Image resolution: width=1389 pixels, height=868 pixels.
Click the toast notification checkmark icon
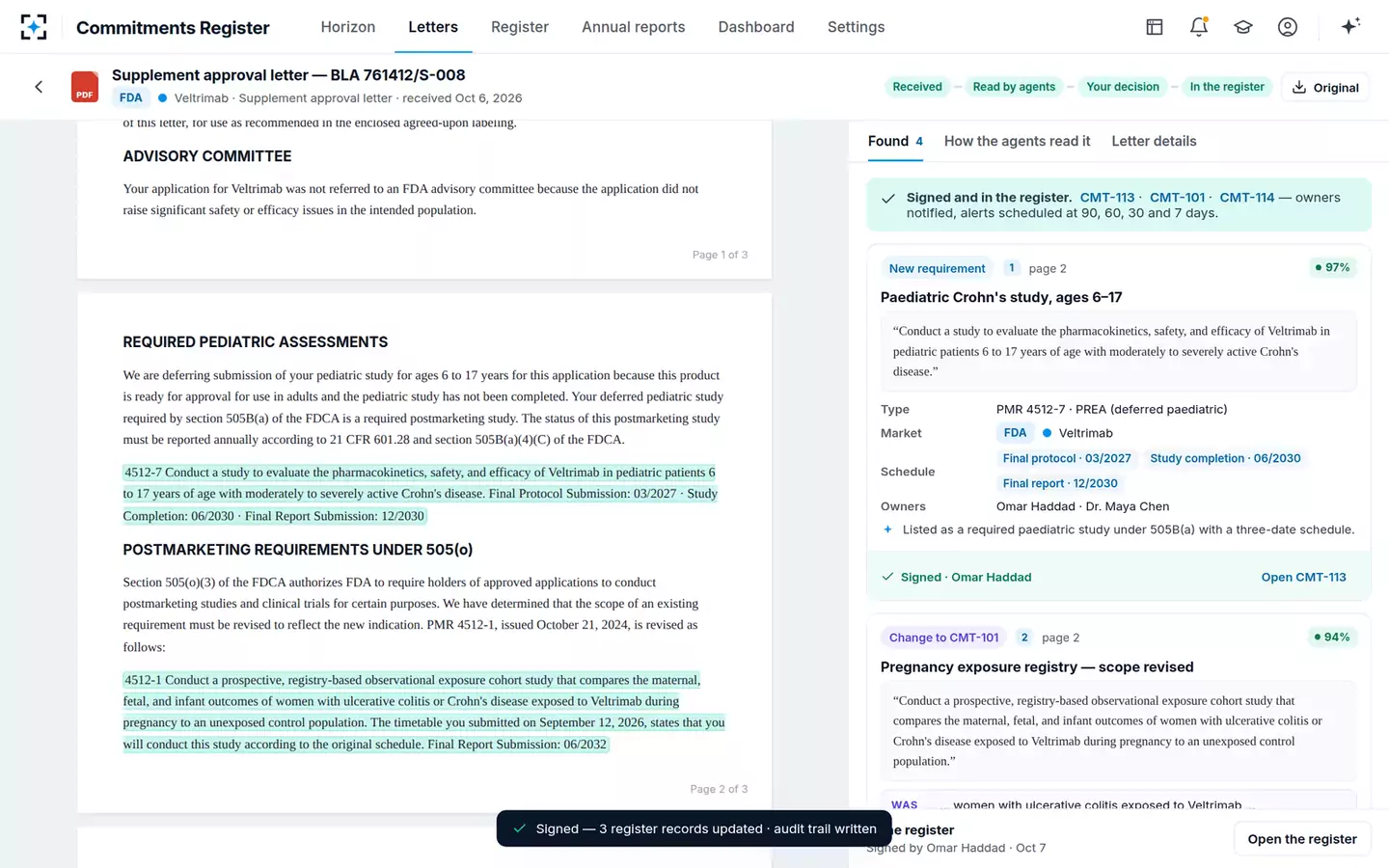(x=520, y=828)
